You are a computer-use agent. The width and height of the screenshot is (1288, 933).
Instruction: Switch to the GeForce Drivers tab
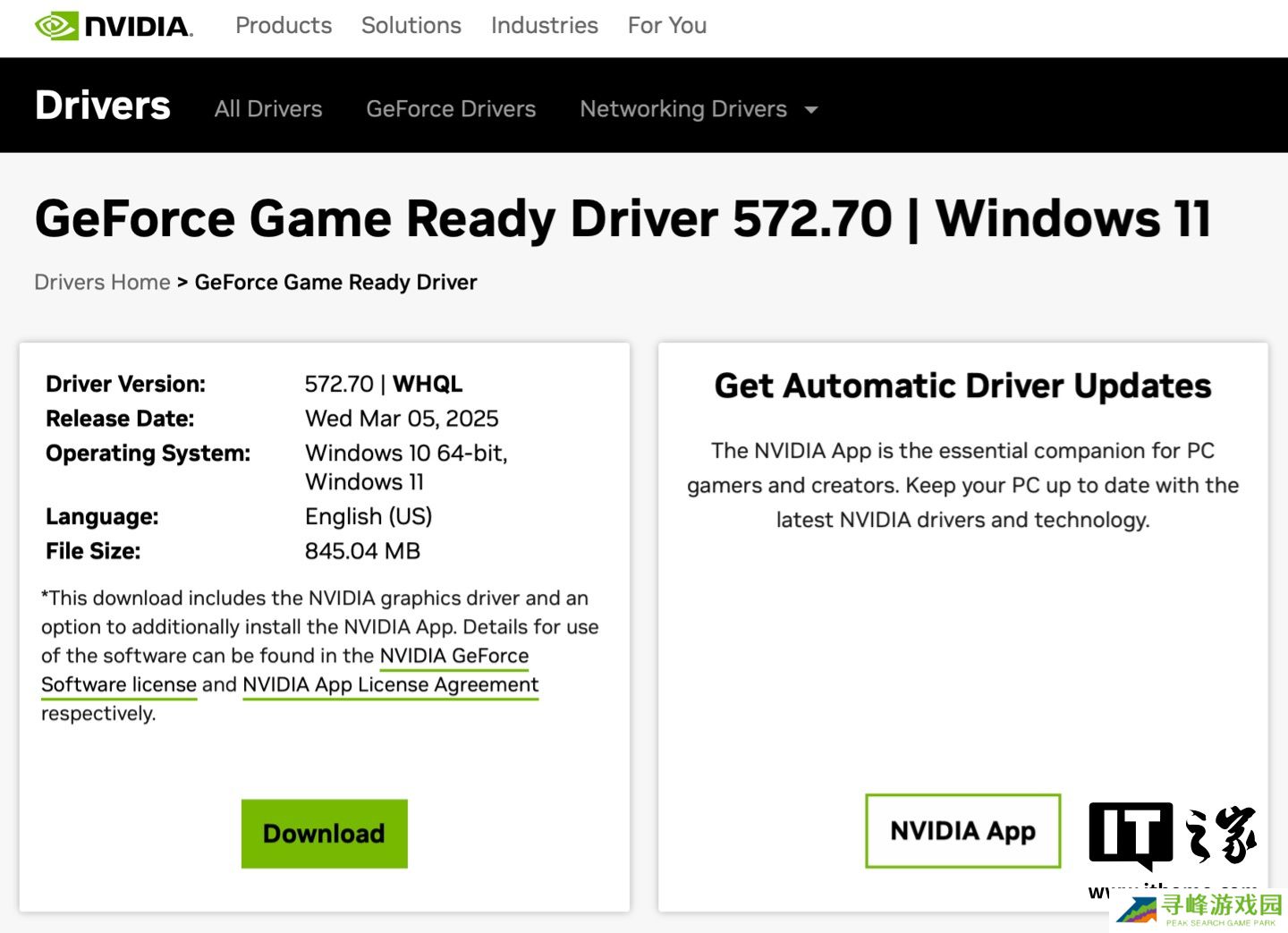pos(451,109)
